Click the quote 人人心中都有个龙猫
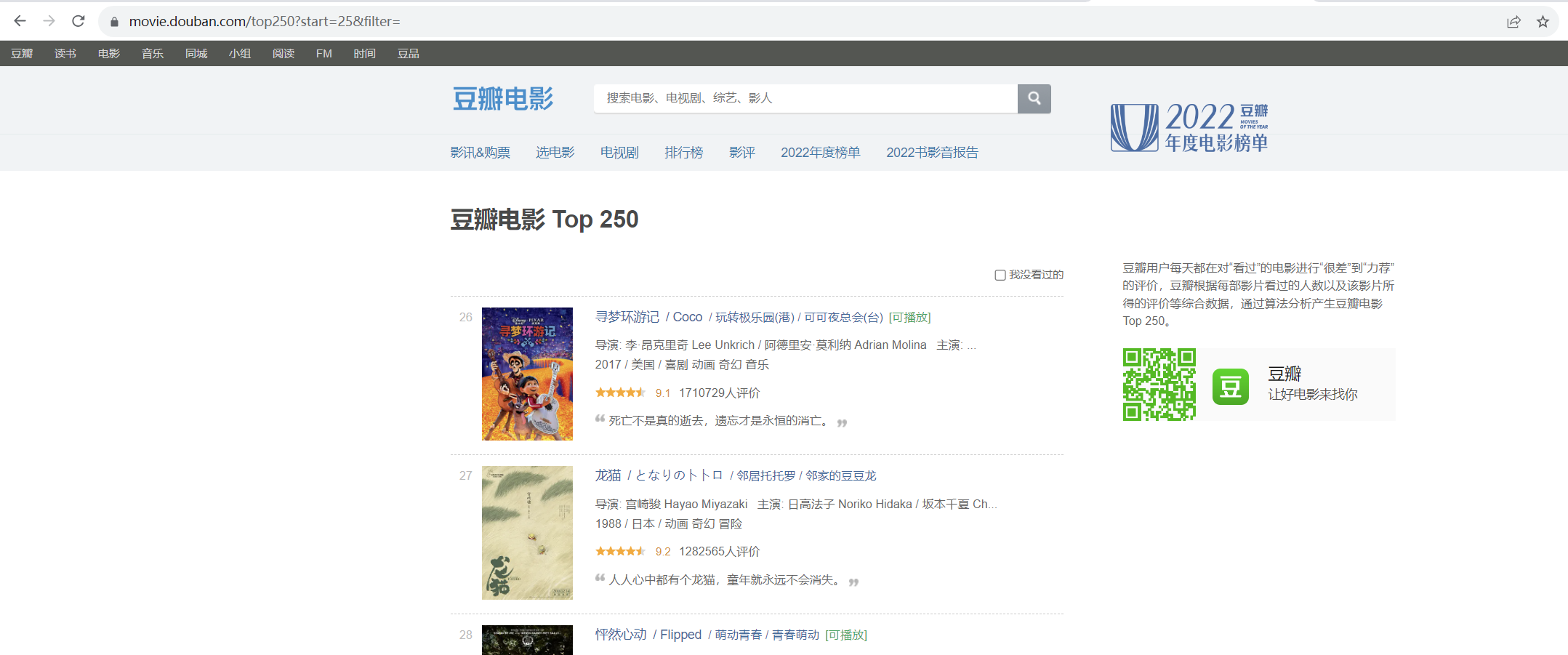The height and width of the screenshot is (655, 1568). (x=726, y=580)
